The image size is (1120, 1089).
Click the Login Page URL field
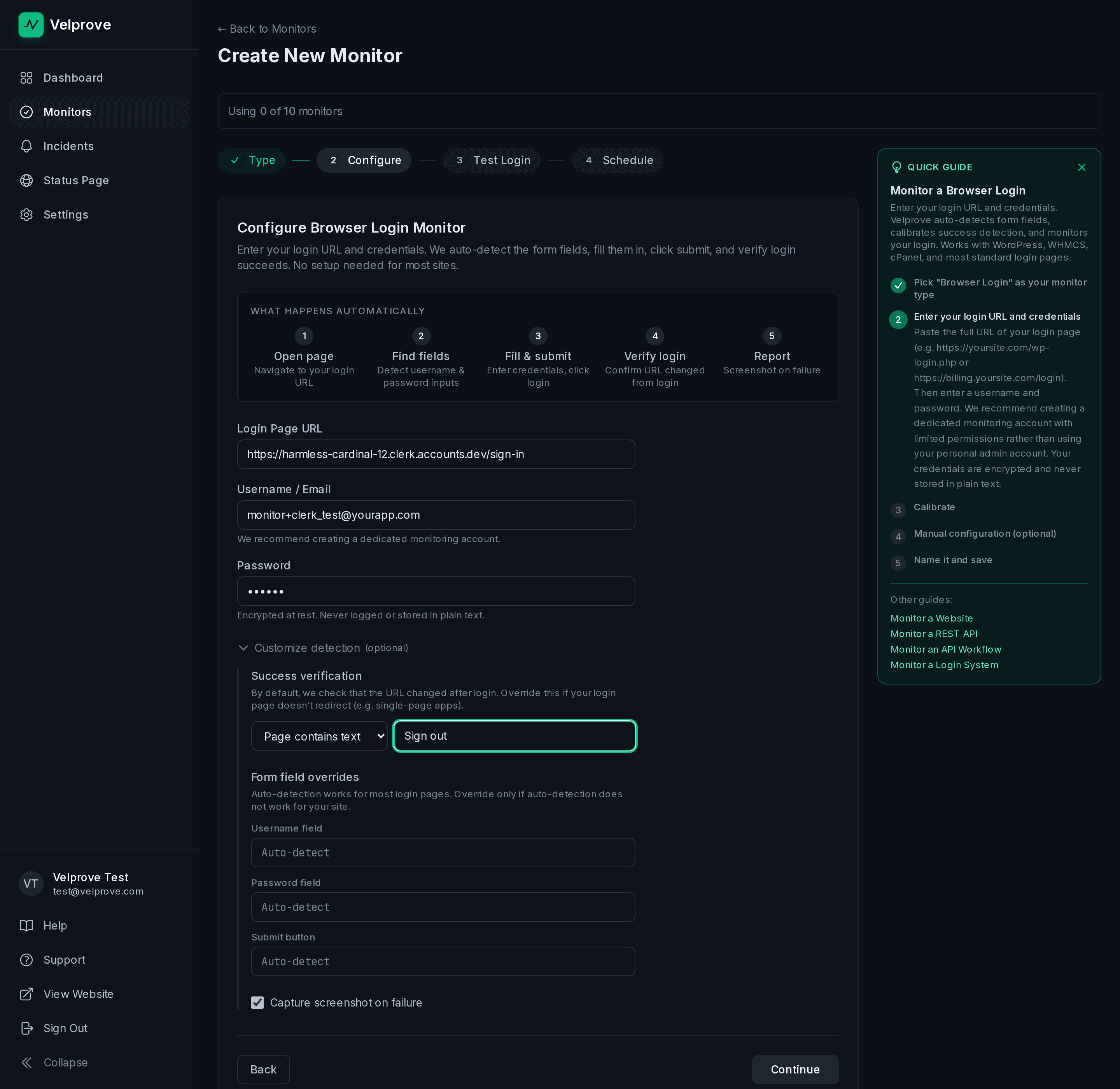click(436, 455)
